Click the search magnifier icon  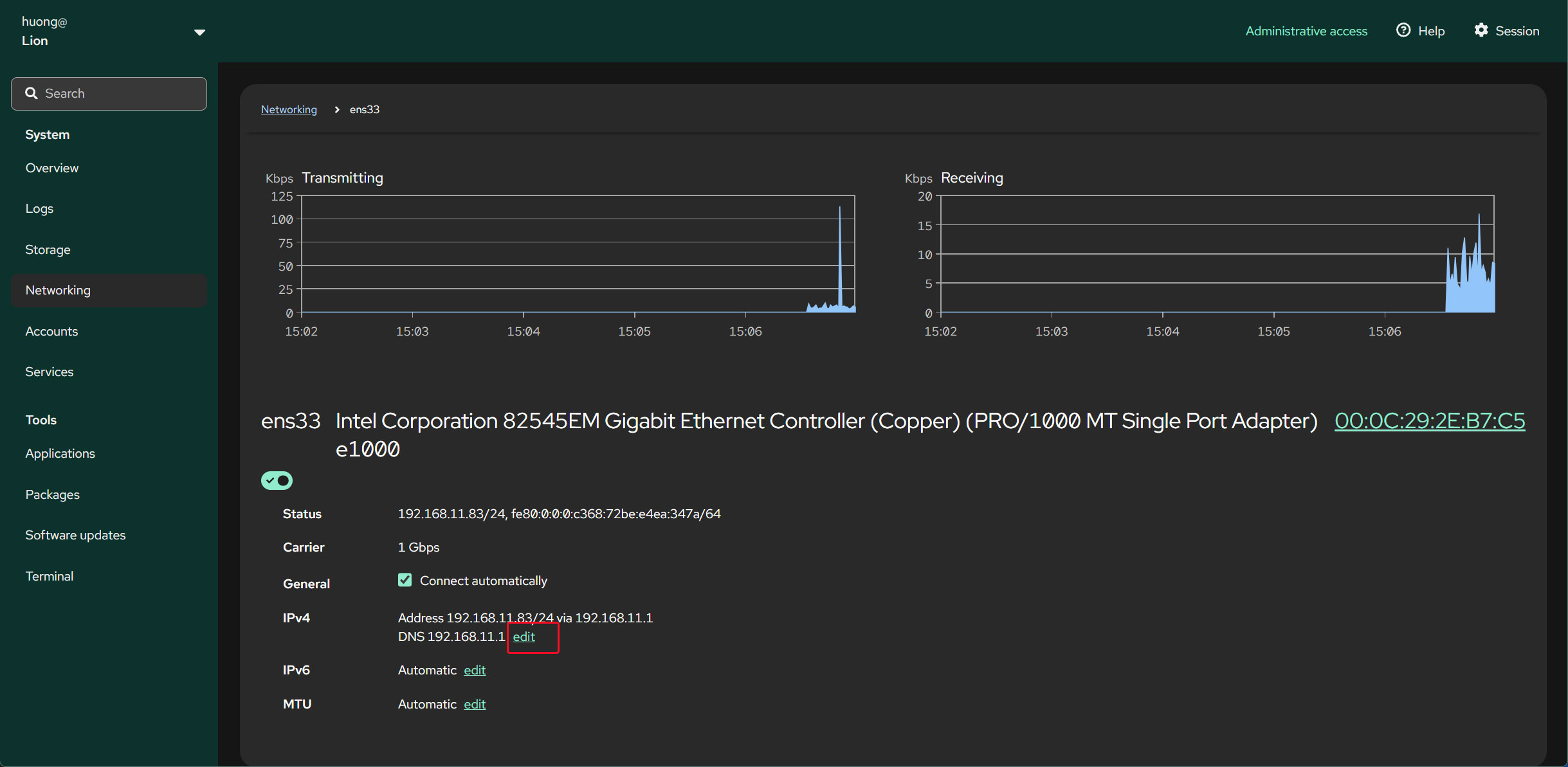[31, 94]
